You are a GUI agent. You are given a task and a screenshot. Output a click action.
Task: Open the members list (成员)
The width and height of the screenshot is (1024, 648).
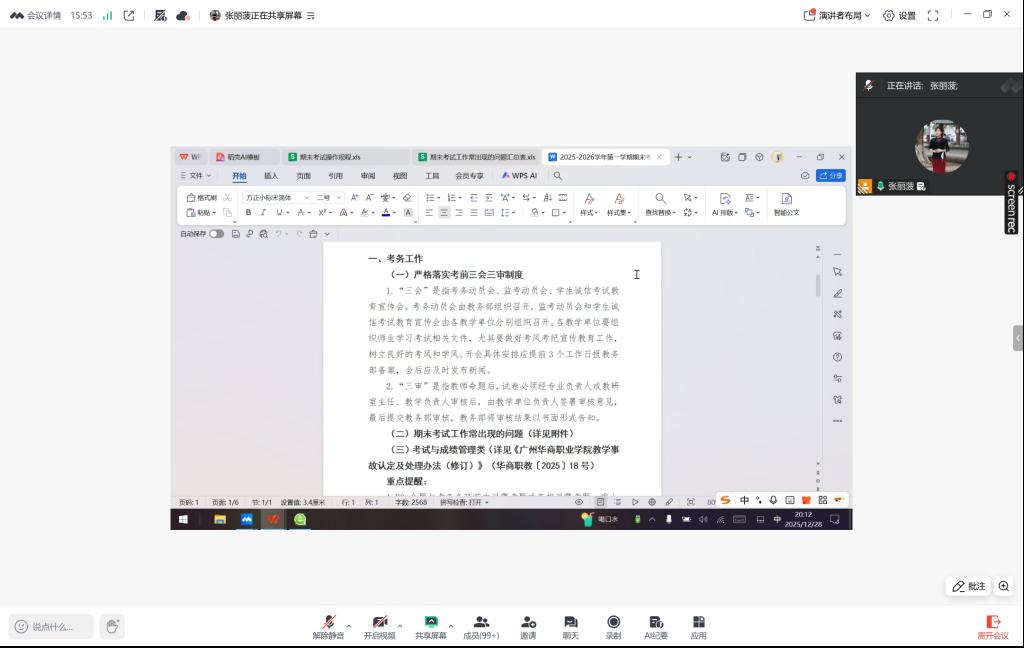(481, 624)
